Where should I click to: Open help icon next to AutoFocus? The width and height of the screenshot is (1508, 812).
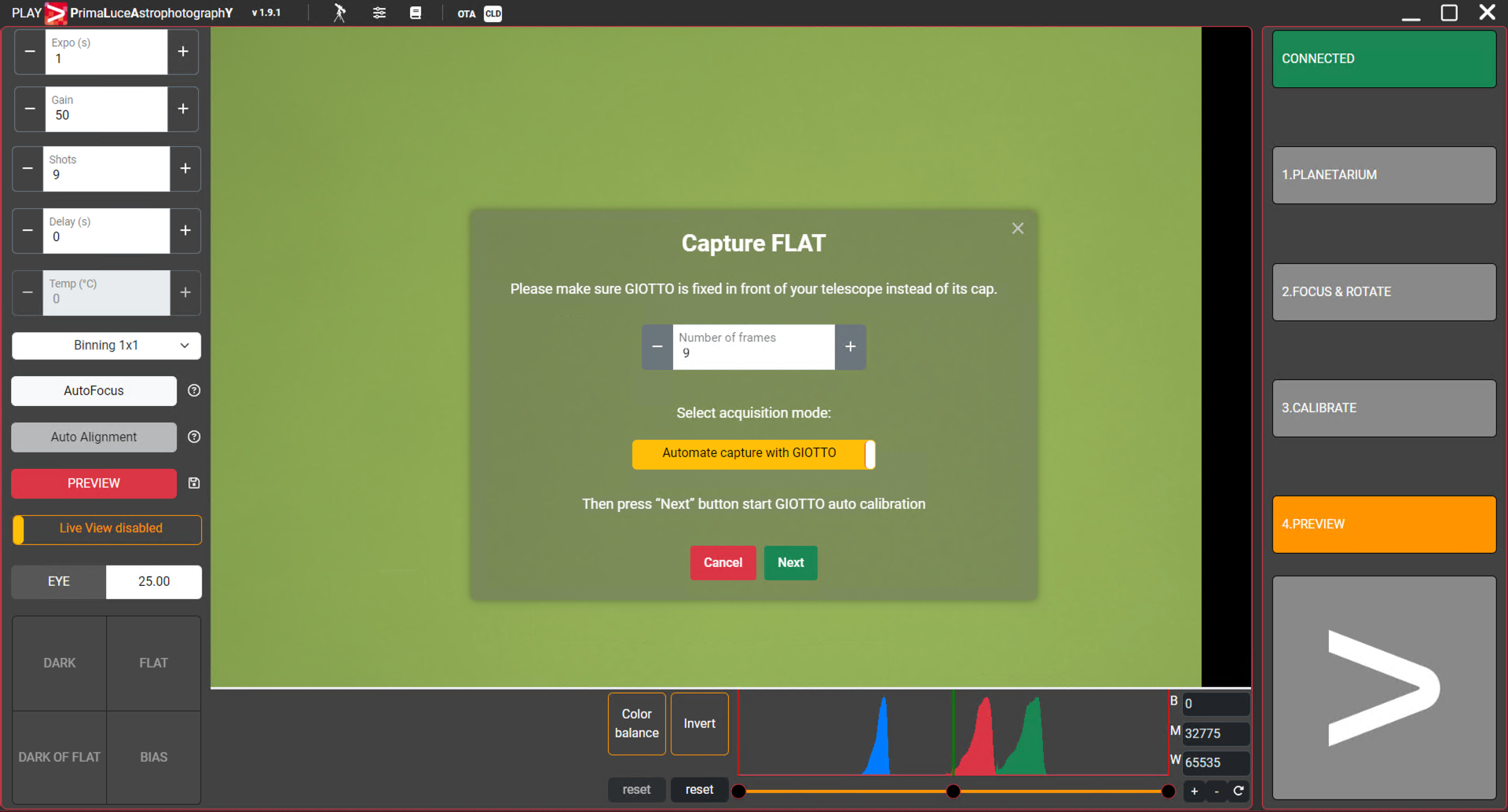194,391
